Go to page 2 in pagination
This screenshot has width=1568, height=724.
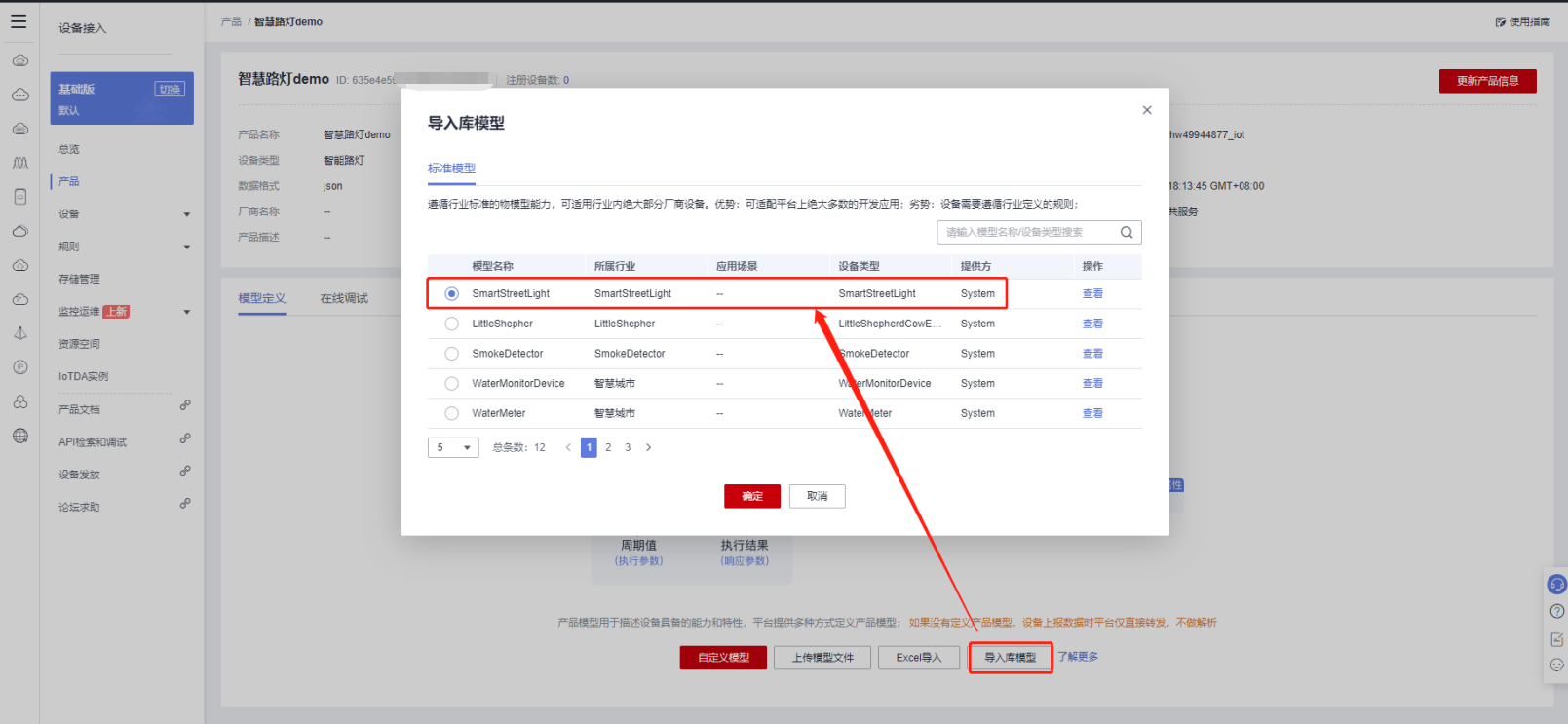coord(608,447)
